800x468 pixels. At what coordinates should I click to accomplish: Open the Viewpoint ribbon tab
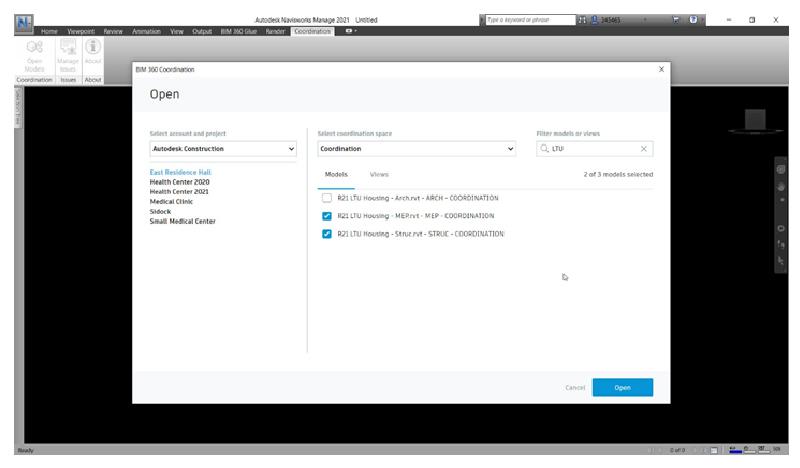pyautogui.click(x=81, y=32)
